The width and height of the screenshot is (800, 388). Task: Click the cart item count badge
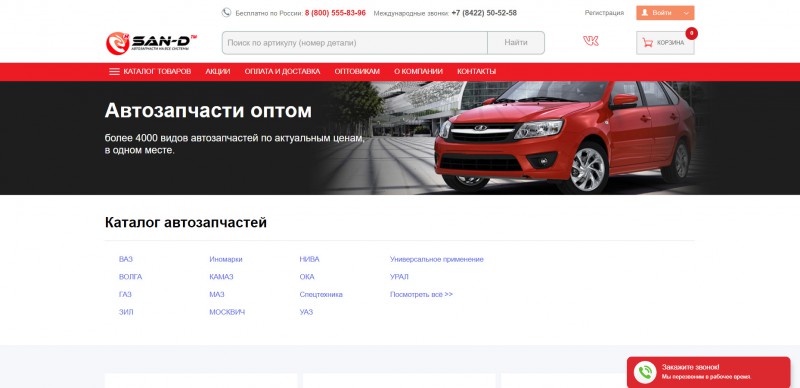691,33
